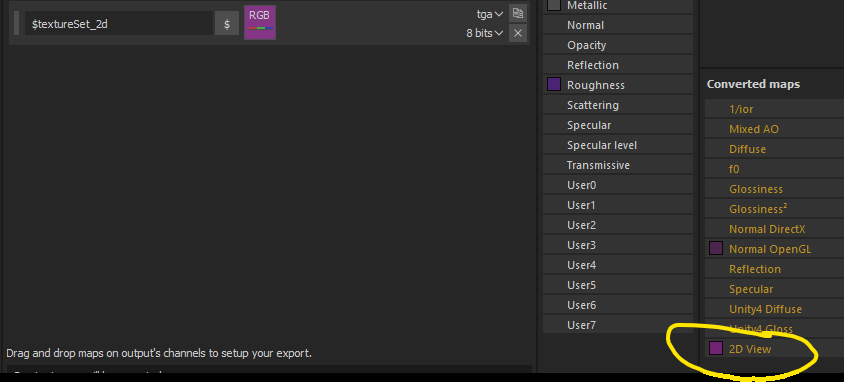Select the 2D View converted map

775,349
